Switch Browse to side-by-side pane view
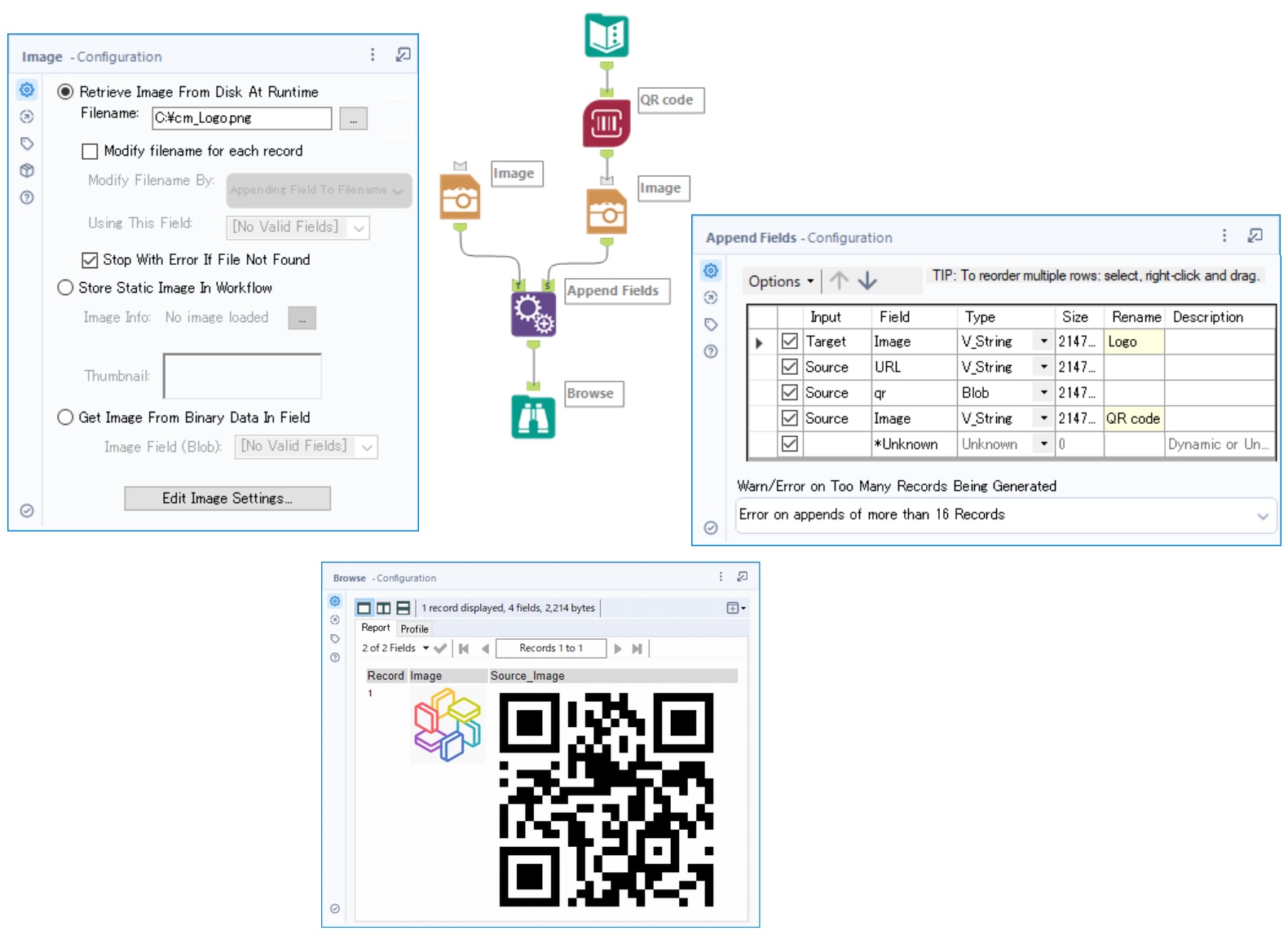Image resolution: width=1288 pixels, height=935 pixels. [383, 608]
